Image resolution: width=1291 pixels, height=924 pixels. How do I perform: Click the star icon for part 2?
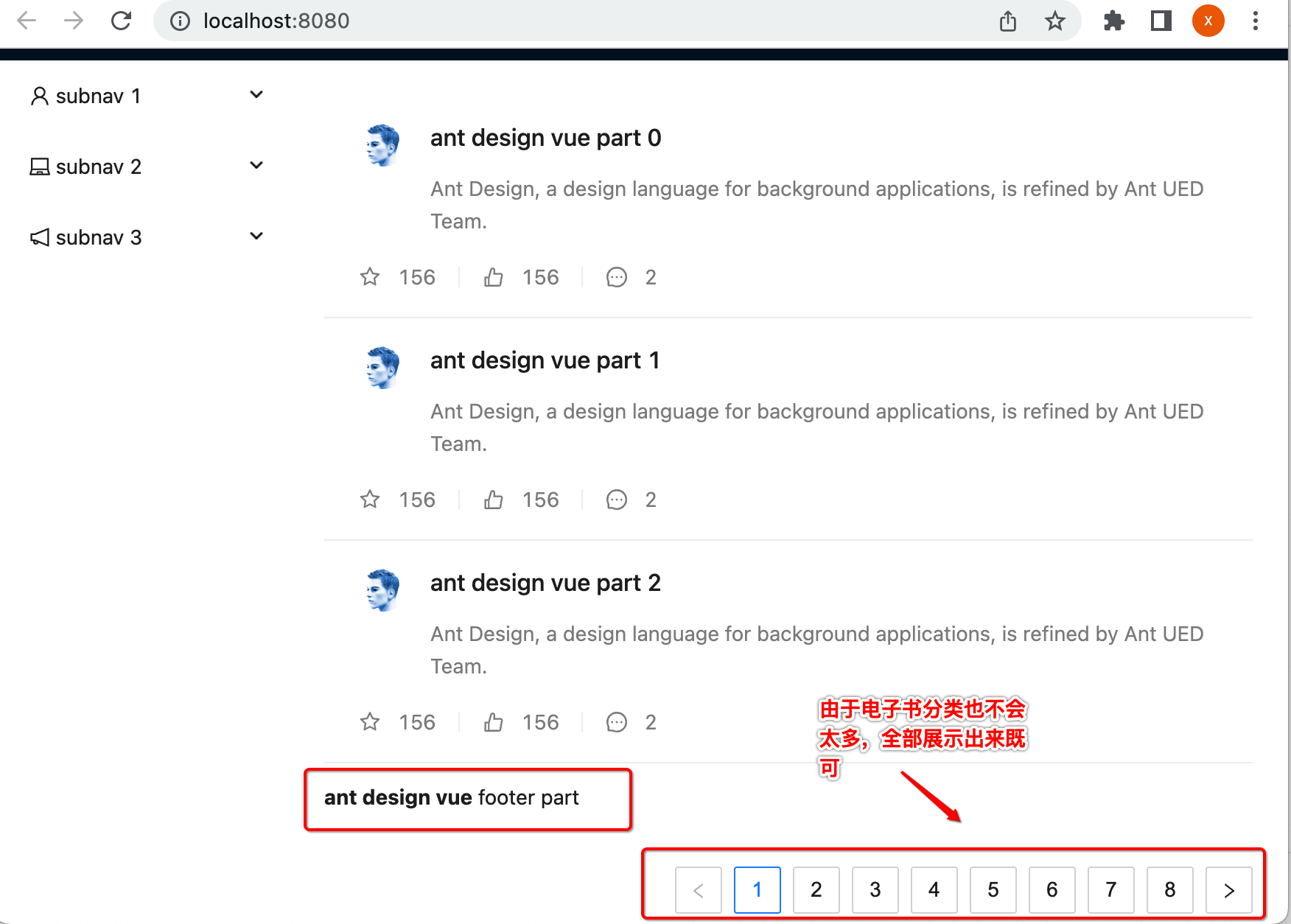click(370, 722)
